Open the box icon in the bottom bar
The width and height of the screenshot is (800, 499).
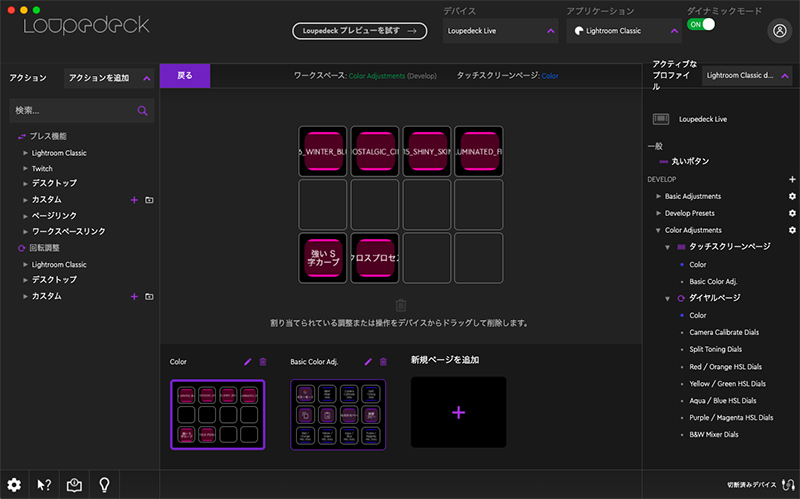point(74,485)
